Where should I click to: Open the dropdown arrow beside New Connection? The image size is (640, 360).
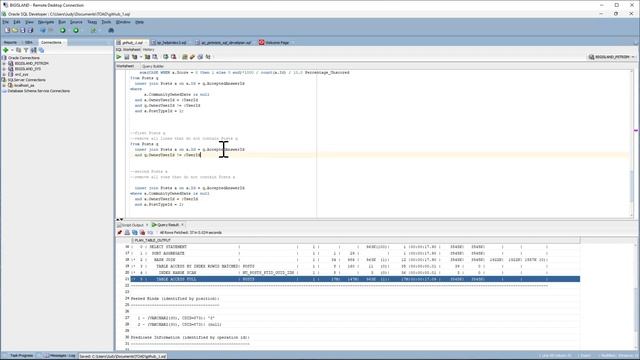pyautogui.click(x=12, y=50)
